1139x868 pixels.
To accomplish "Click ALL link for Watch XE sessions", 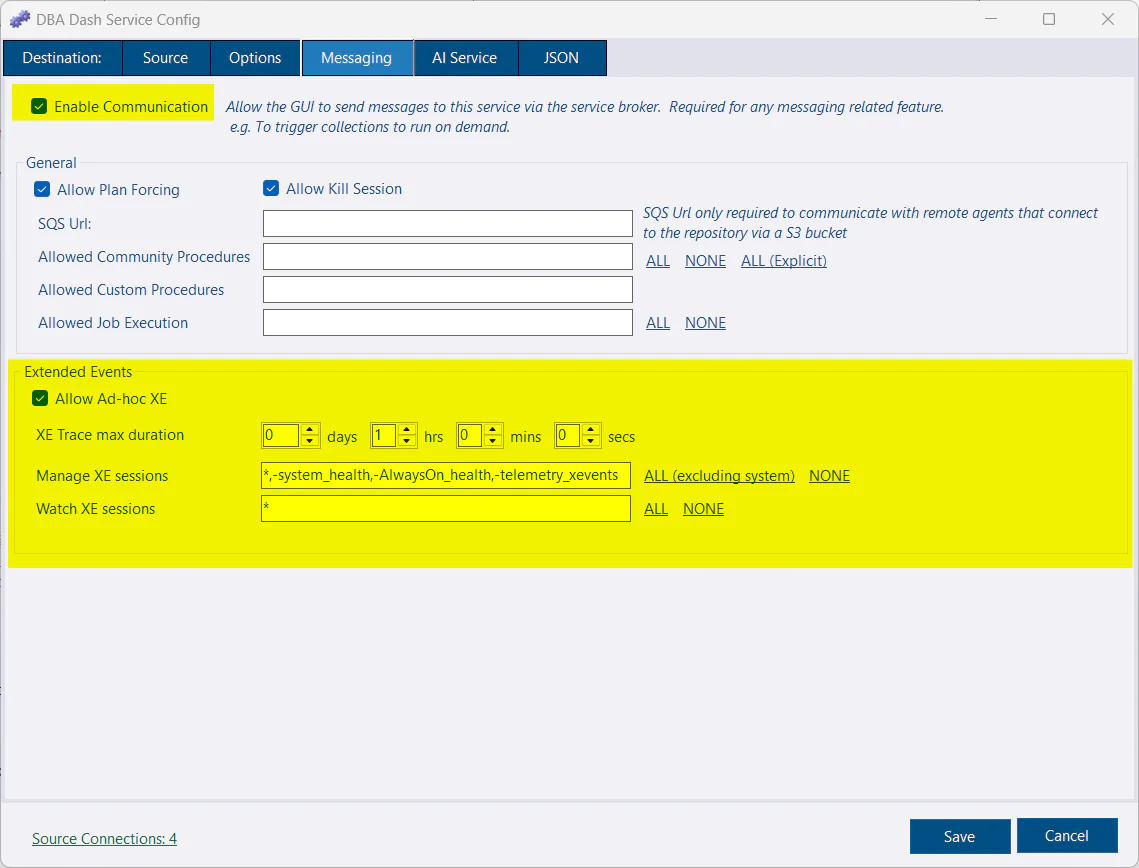I will pos(656,509).
